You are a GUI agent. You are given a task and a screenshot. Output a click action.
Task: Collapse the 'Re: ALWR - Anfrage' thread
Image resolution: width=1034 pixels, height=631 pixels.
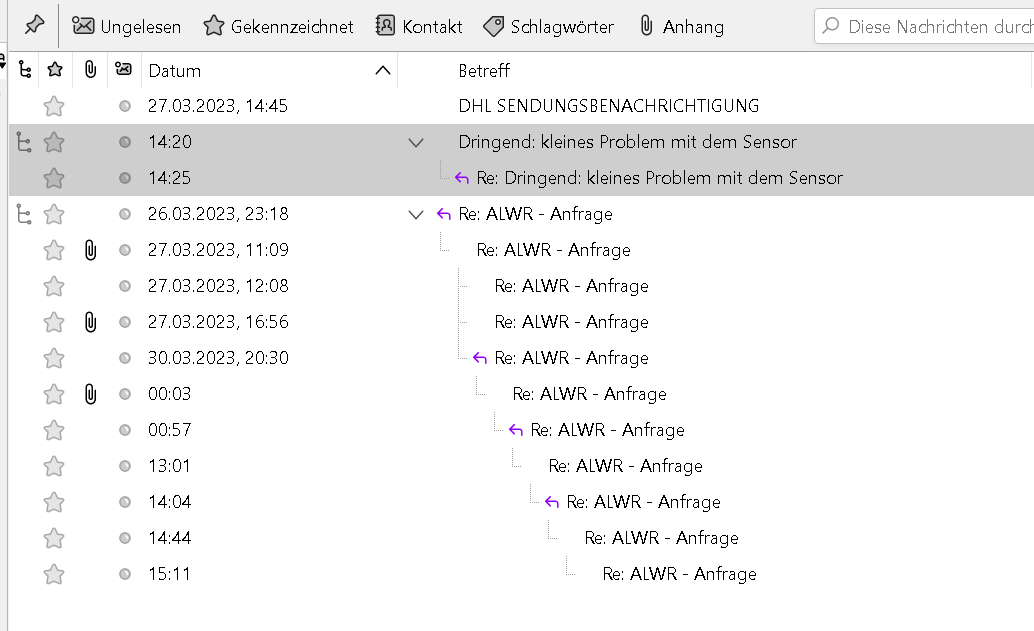tap(417, 214)
